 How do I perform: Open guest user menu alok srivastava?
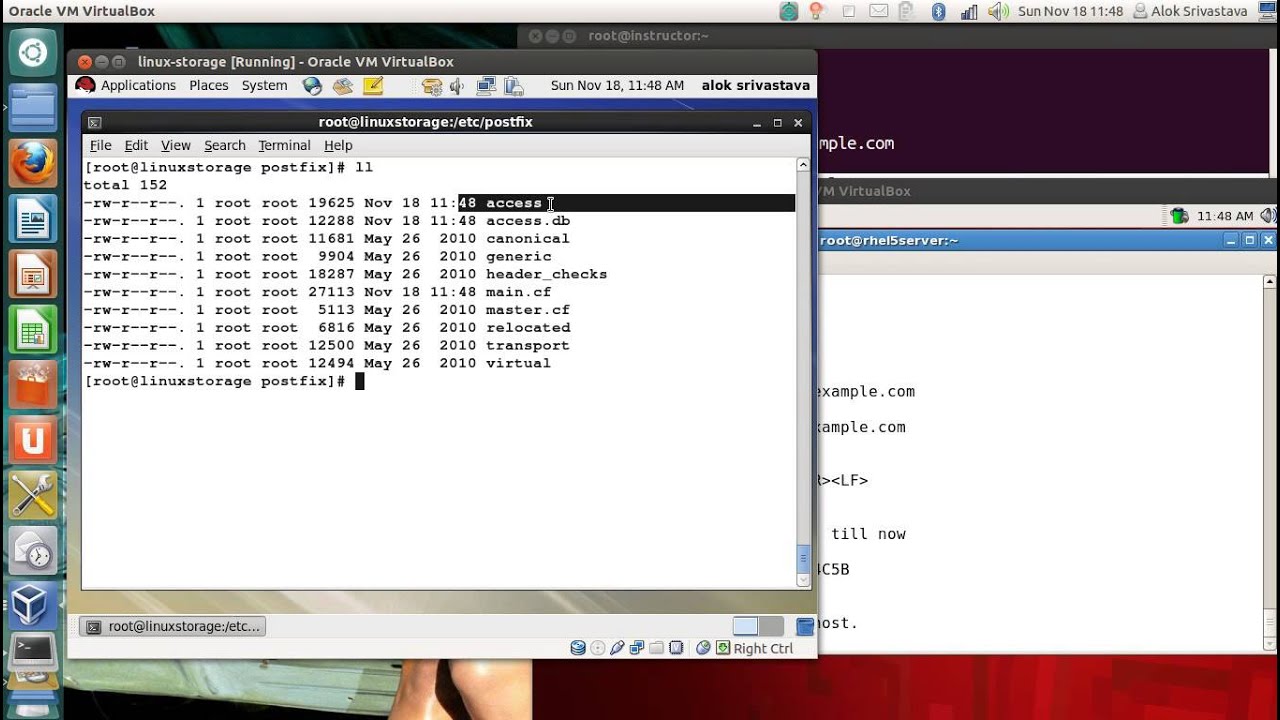pyautogui.click(x=756, y=86)
